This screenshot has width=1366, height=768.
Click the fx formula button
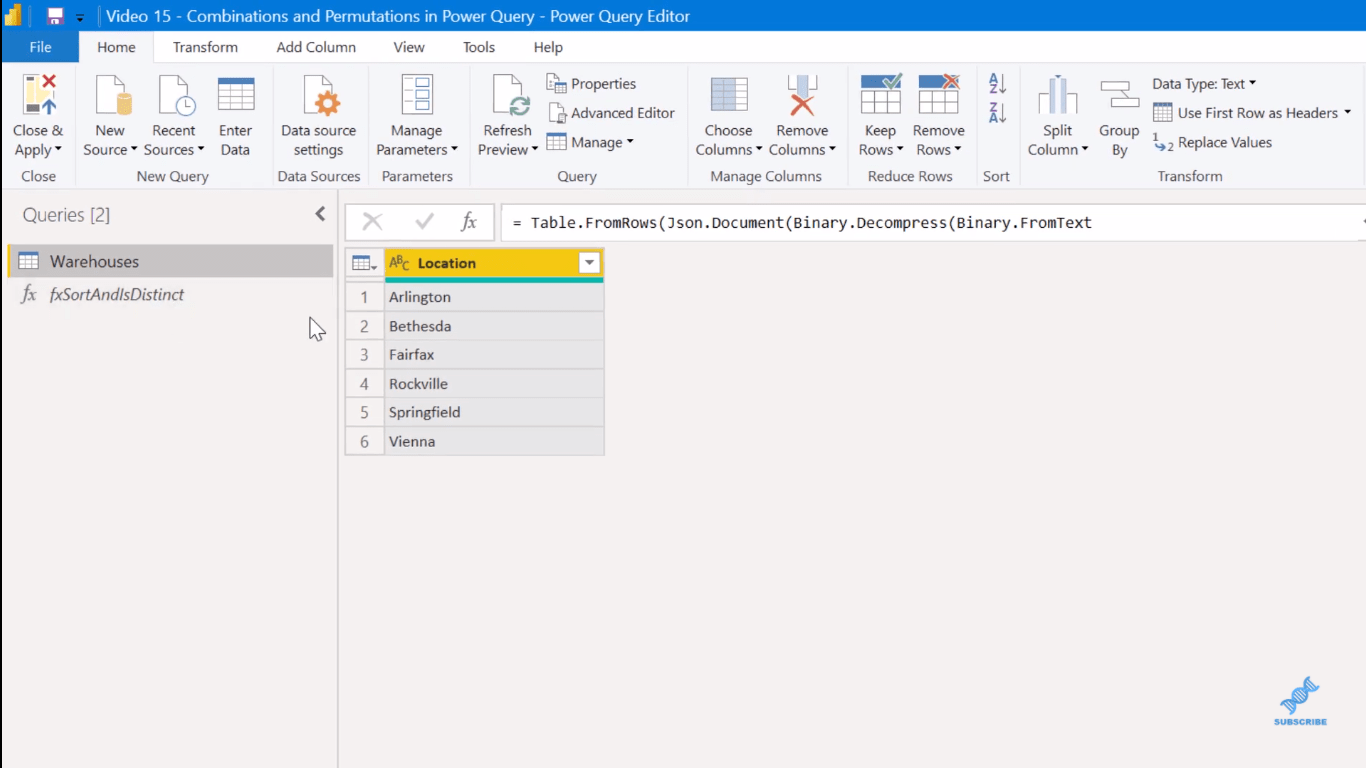point(469,222)
